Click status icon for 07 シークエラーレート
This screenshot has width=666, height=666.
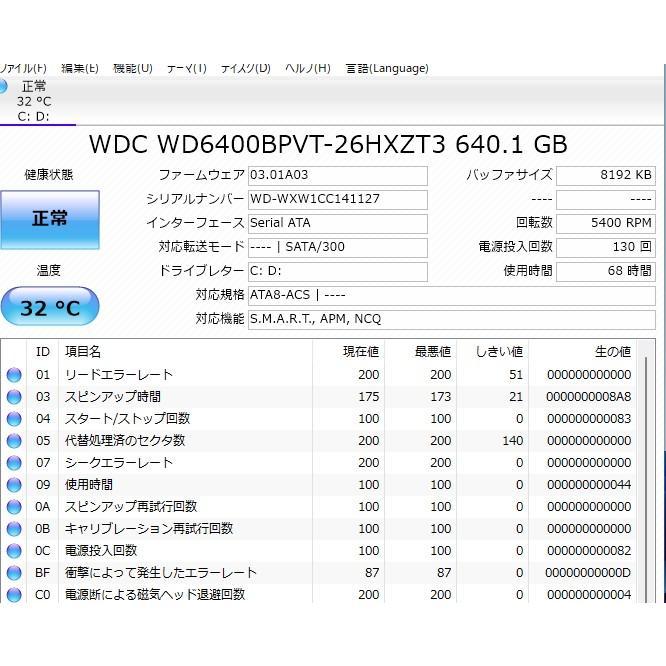click(14, 463)
